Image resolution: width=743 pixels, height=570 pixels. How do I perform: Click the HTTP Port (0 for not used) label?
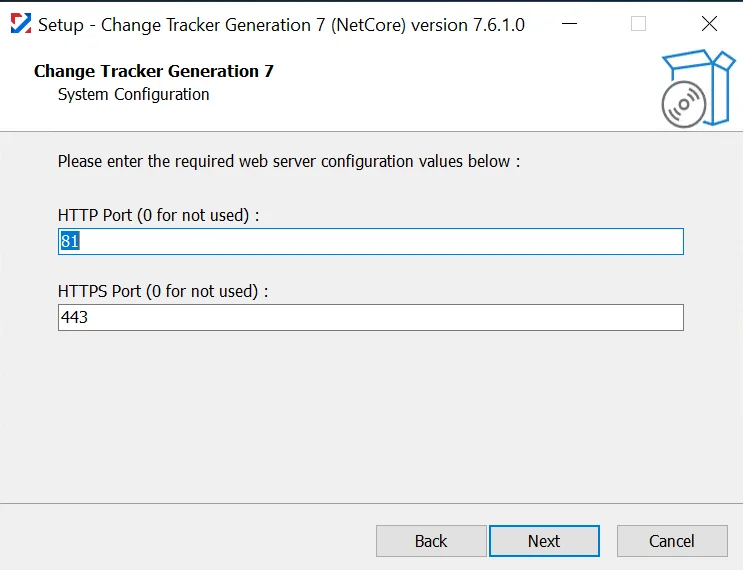pos(158,216)
